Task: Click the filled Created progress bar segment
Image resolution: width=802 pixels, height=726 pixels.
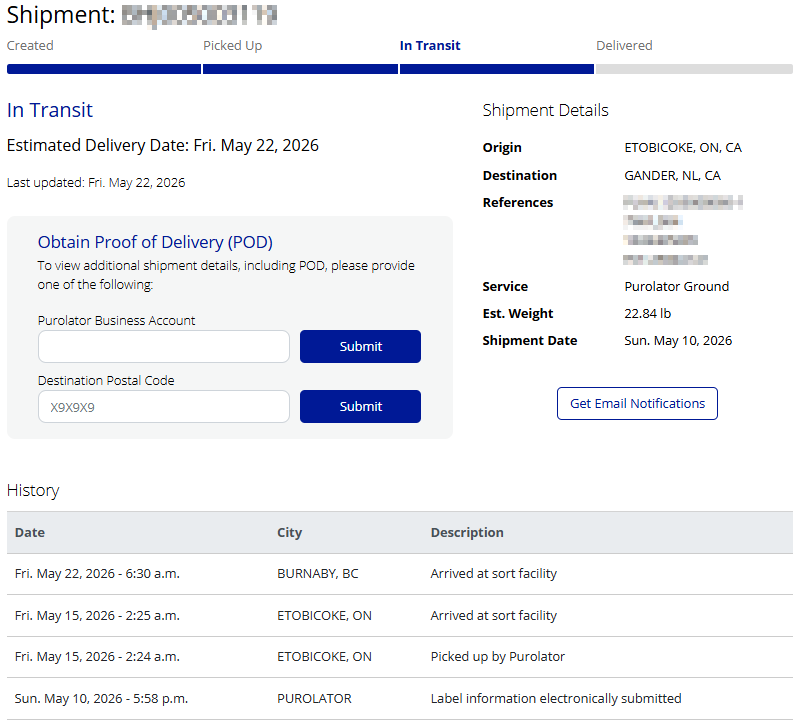Action: (104, 69)
